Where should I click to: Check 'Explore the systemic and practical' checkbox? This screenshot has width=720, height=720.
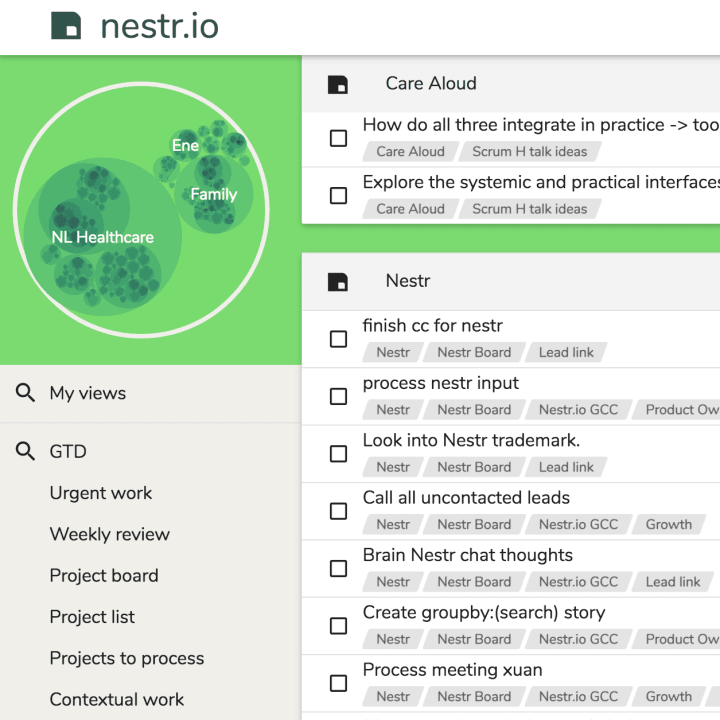click(x=338, y=196)
